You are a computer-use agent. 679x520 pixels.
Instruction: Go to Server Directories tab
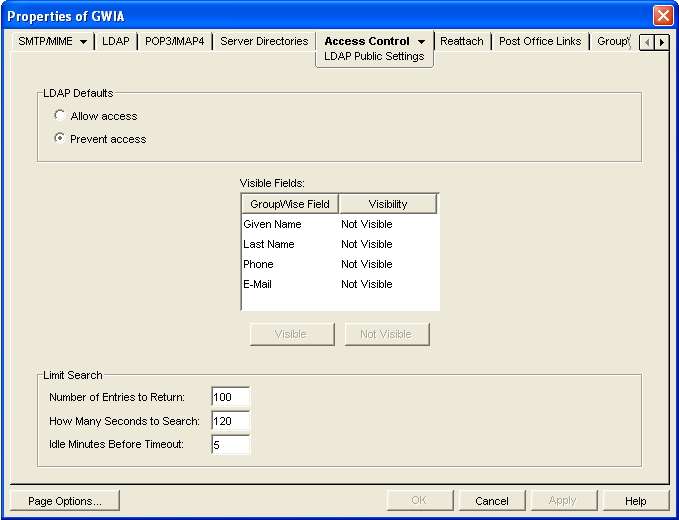coord(264,42)
